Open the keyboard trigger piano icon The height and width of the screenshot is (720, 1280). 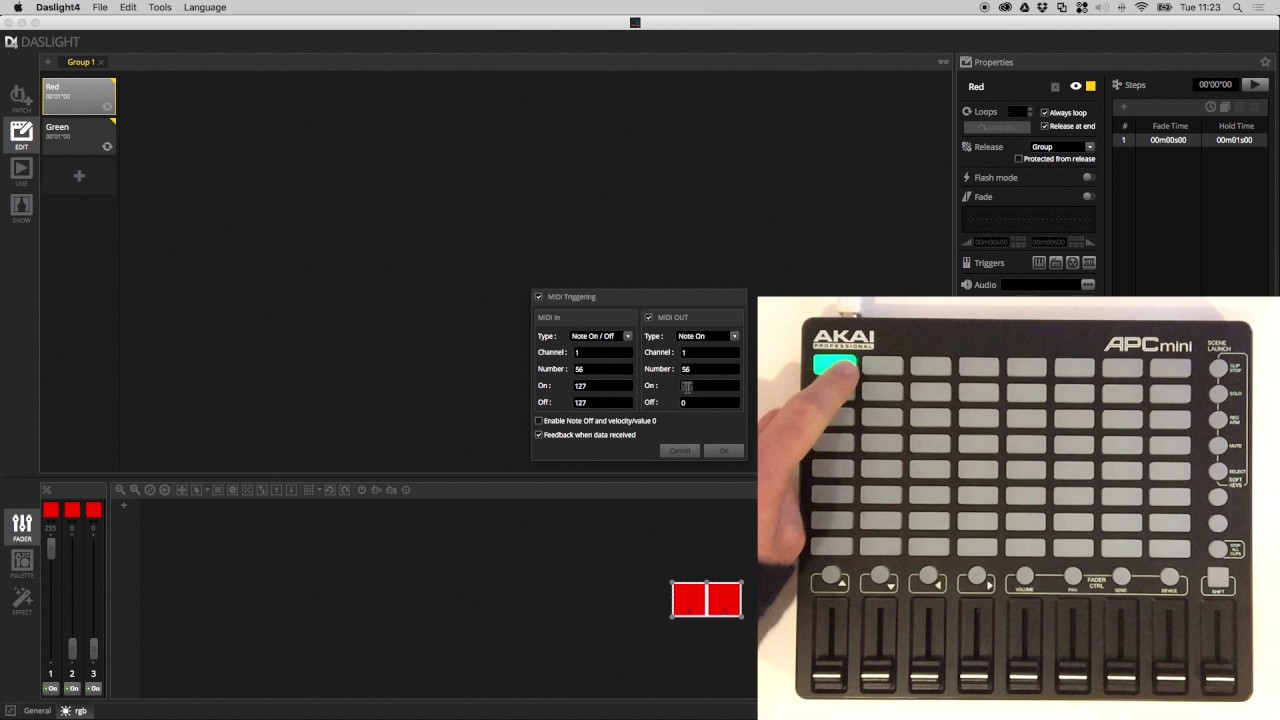[x=1039, y=263]
